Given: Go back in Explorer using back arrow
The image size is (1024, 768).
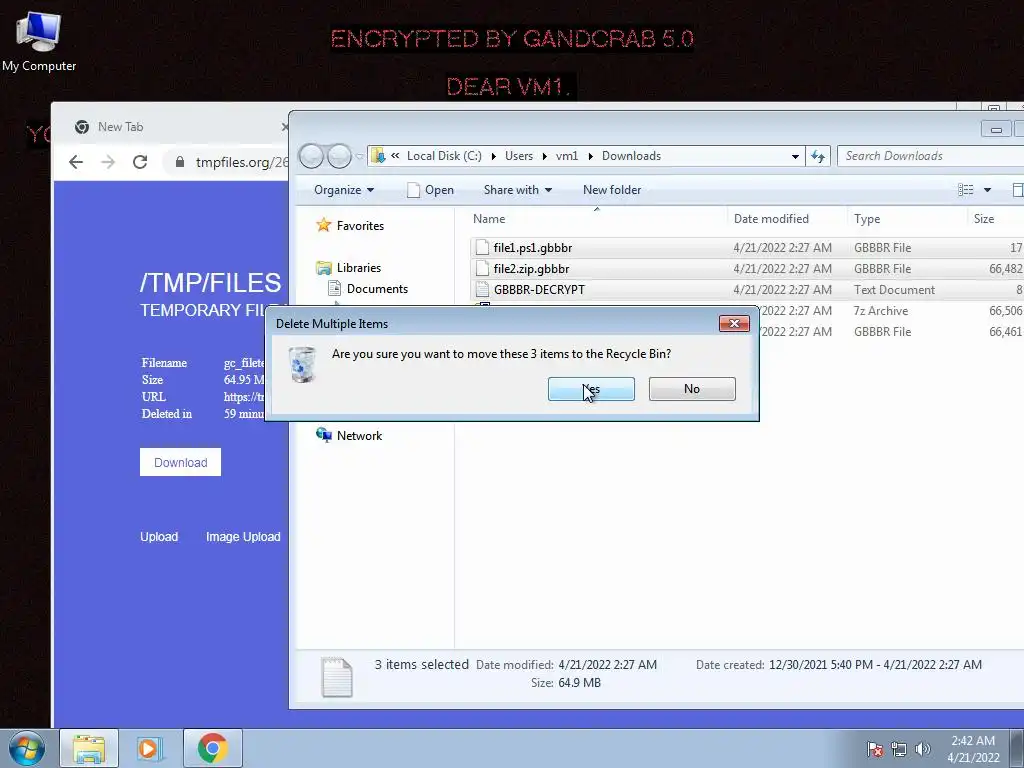Looking at the screenshot, I should [312, 156].
